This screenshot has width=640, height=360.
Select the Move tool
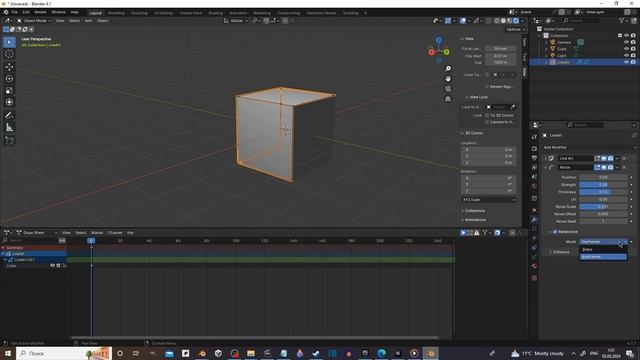pos(9,67)
